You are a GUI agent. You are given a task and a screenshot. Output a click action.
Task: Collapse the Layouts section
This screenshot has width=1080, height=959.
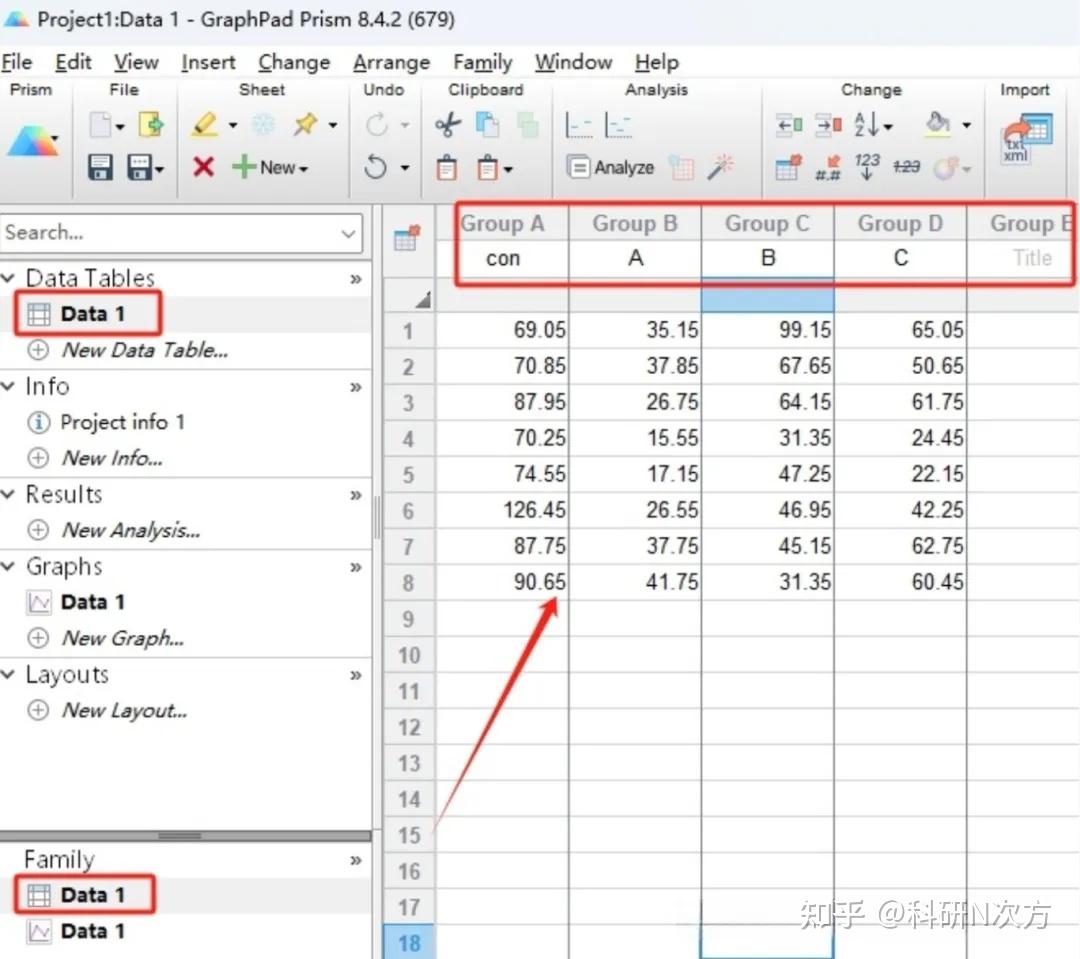coord(8,674)
